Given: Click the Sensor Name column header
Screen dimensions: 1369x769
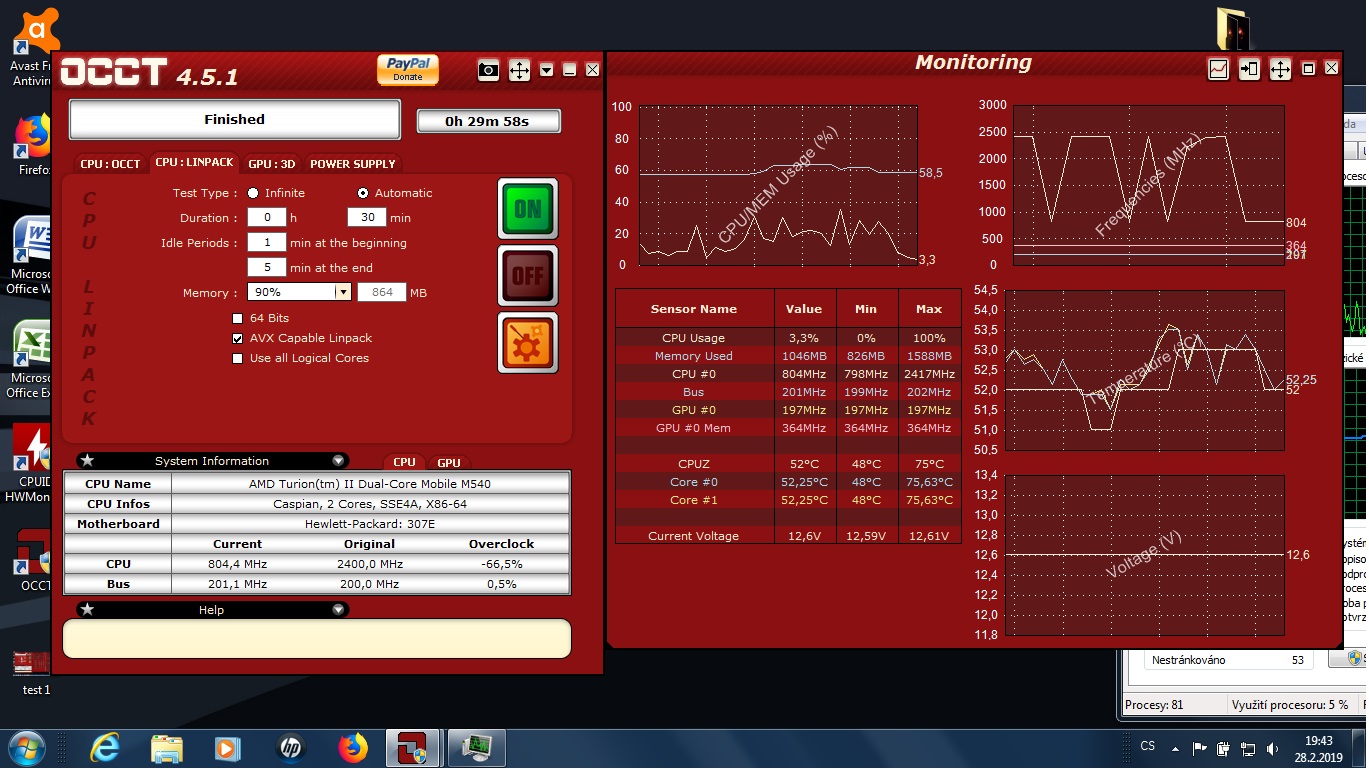Looking at the screenshot, I should 694,309.
